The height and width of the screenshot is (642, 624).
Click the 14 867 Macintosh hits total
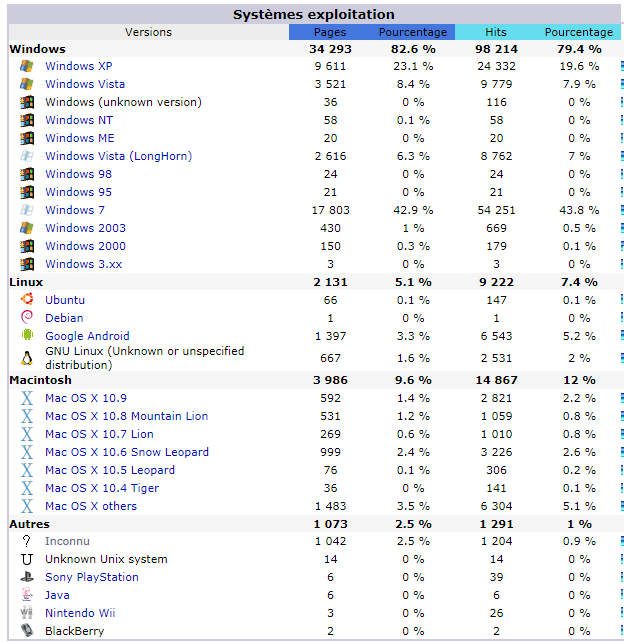[x=496, y=380]
